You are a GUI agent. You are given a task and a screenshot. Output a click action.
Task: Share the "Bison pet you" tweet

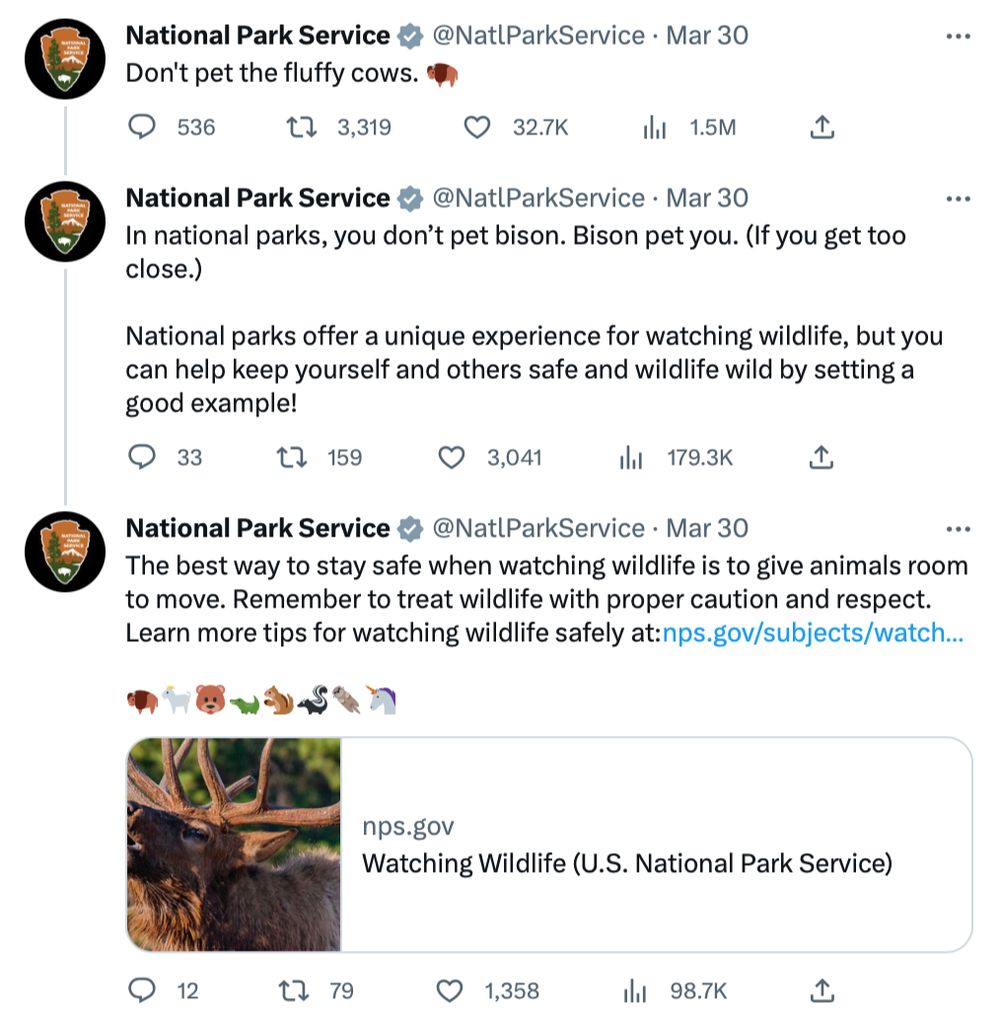point(821,457)
